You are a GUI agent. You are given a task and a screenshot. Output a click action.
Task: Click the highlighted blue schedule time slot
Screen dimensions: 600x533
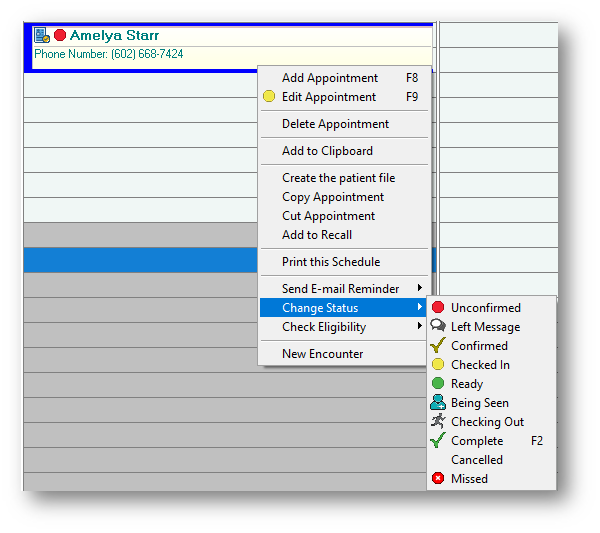click(140, 260)
